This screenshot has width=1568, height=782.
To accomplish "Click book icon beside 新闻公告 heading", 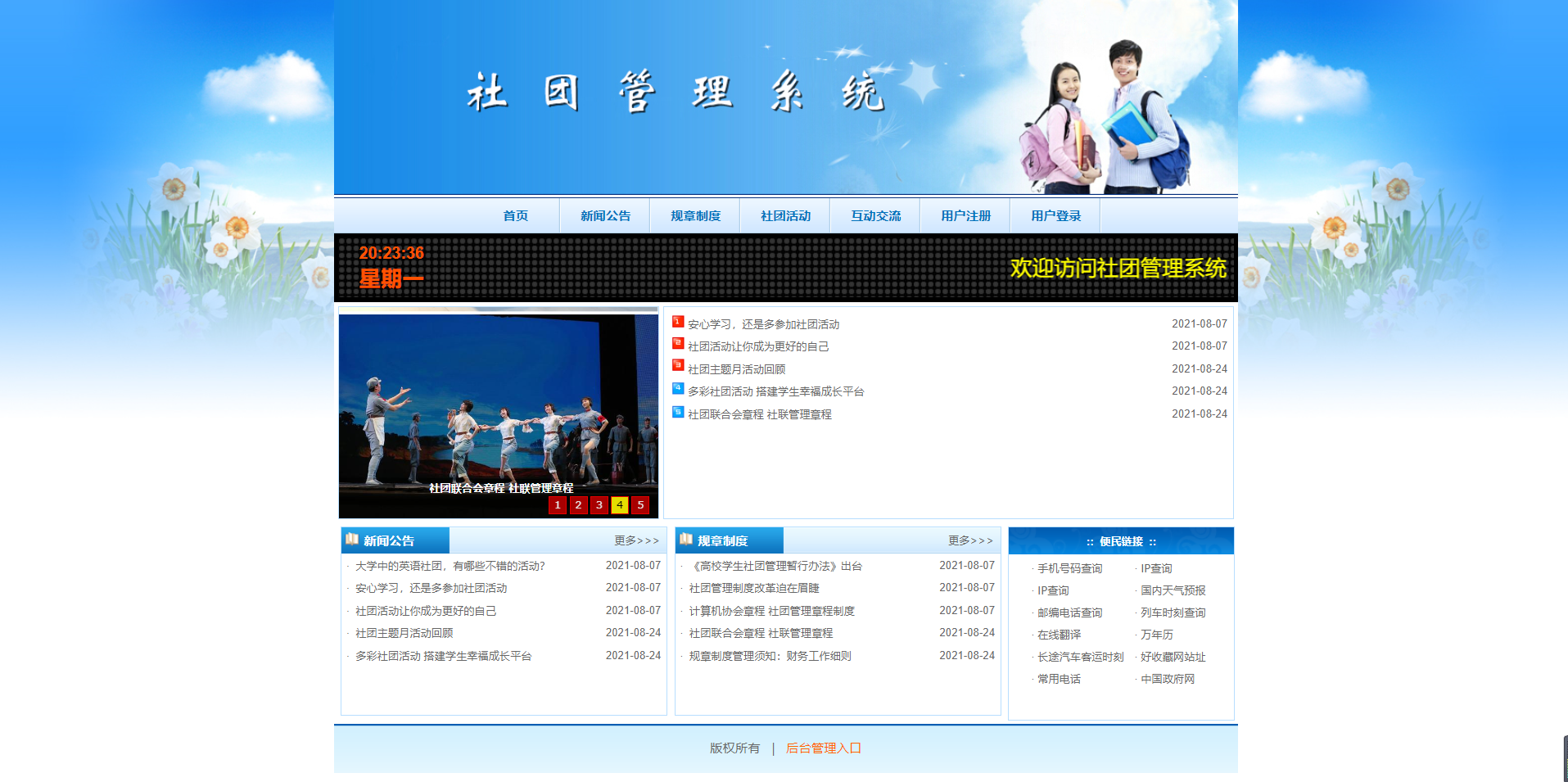I will click(x=352, y=539).
